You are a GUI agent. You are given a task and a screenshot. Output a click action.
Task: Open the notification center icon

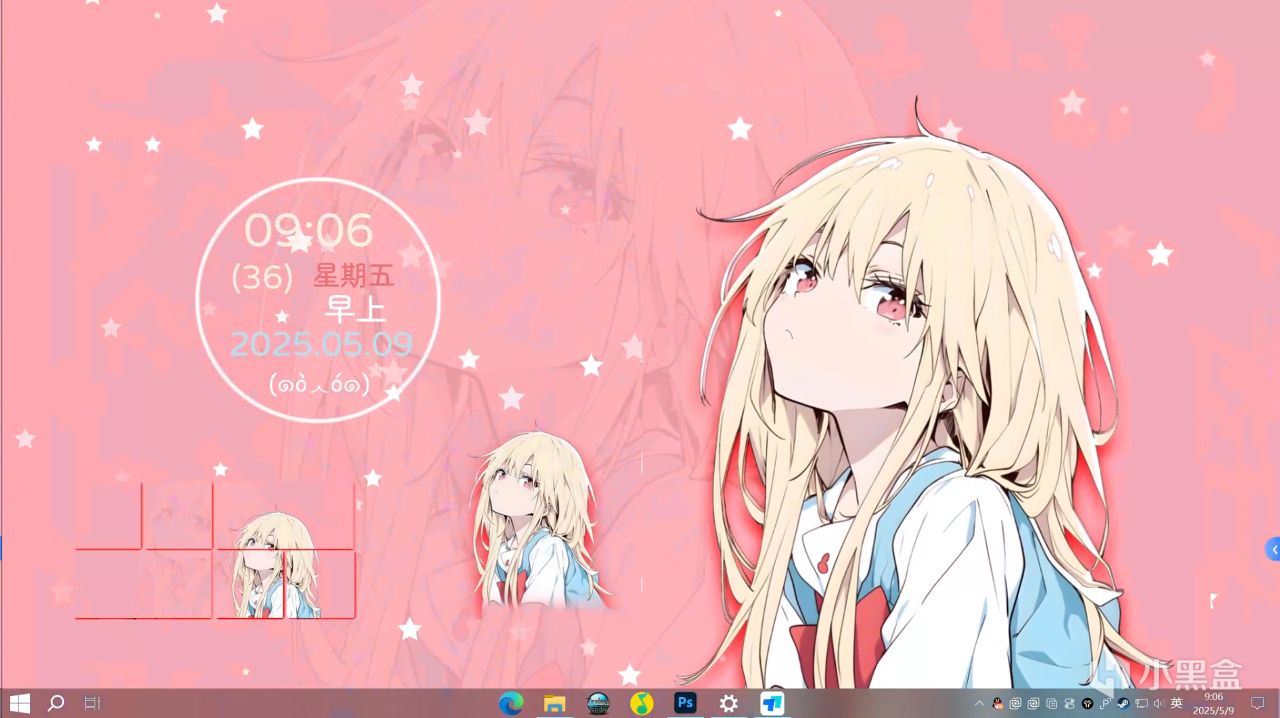pos(1258,703)
